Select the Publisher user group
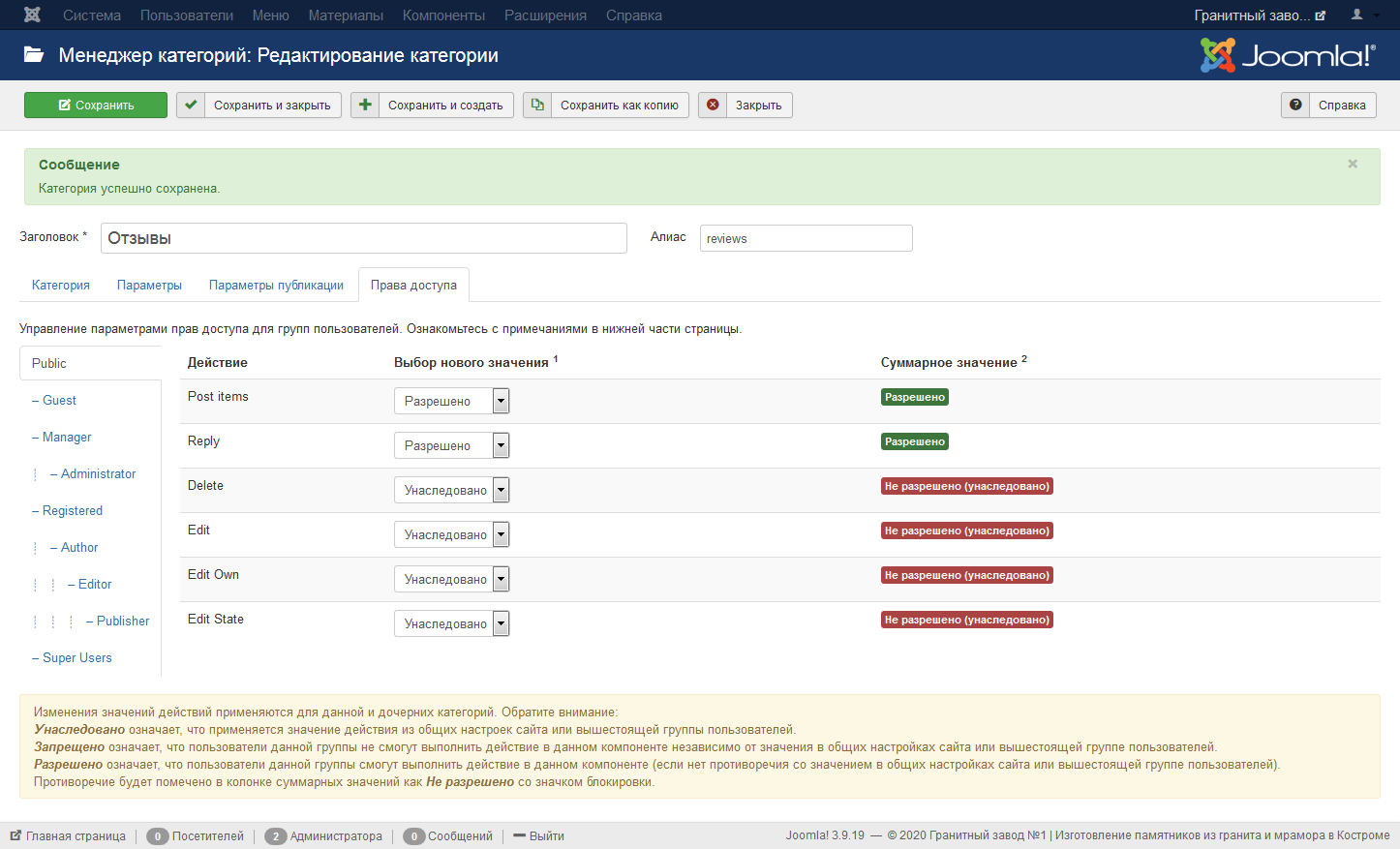The height and width of the screenshot is (849, 1400). coord(118,621)
